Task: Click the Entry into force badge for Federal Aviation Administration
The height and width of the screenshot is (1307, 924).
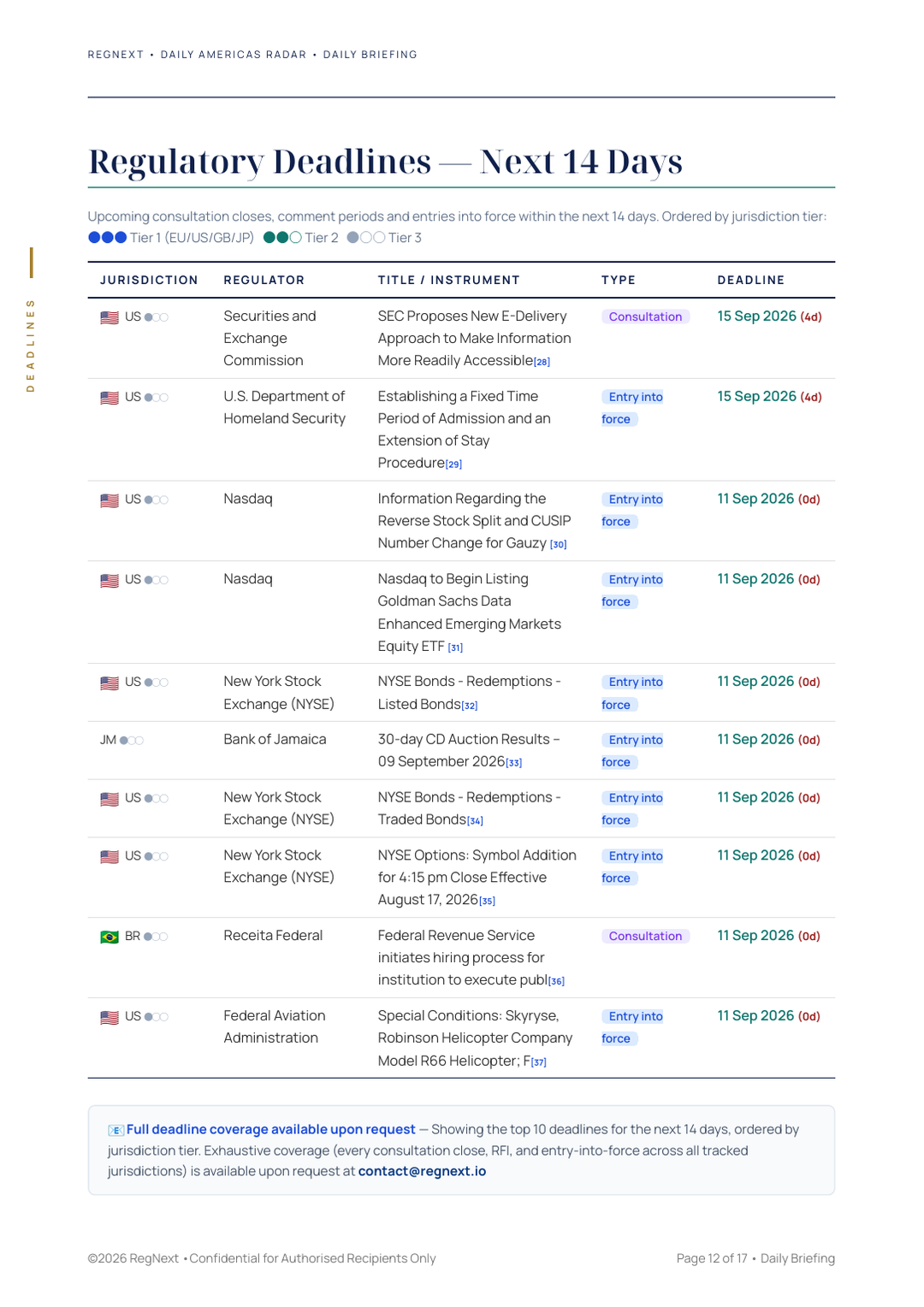Action: click(x=633, y=1027)
